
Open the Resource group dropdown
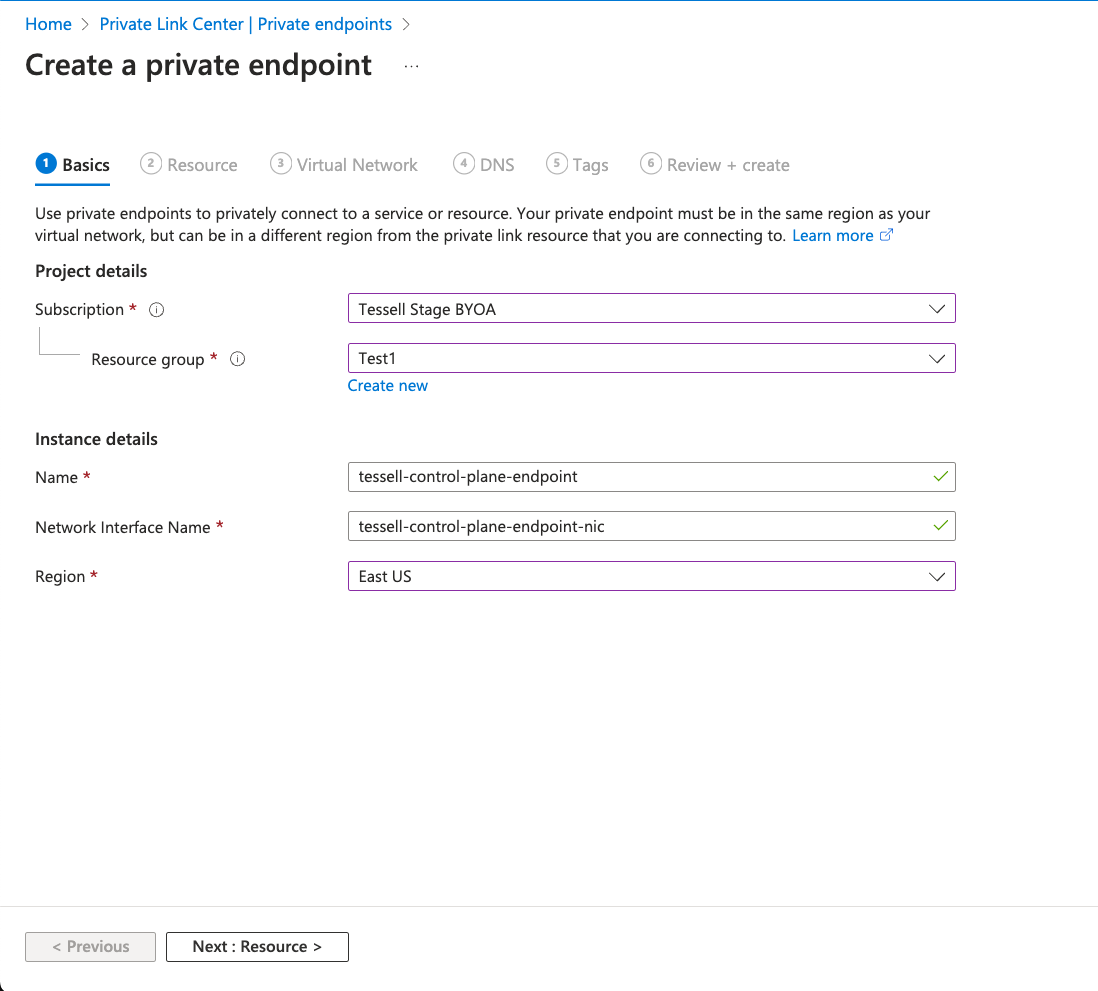[x=651, y=358]
